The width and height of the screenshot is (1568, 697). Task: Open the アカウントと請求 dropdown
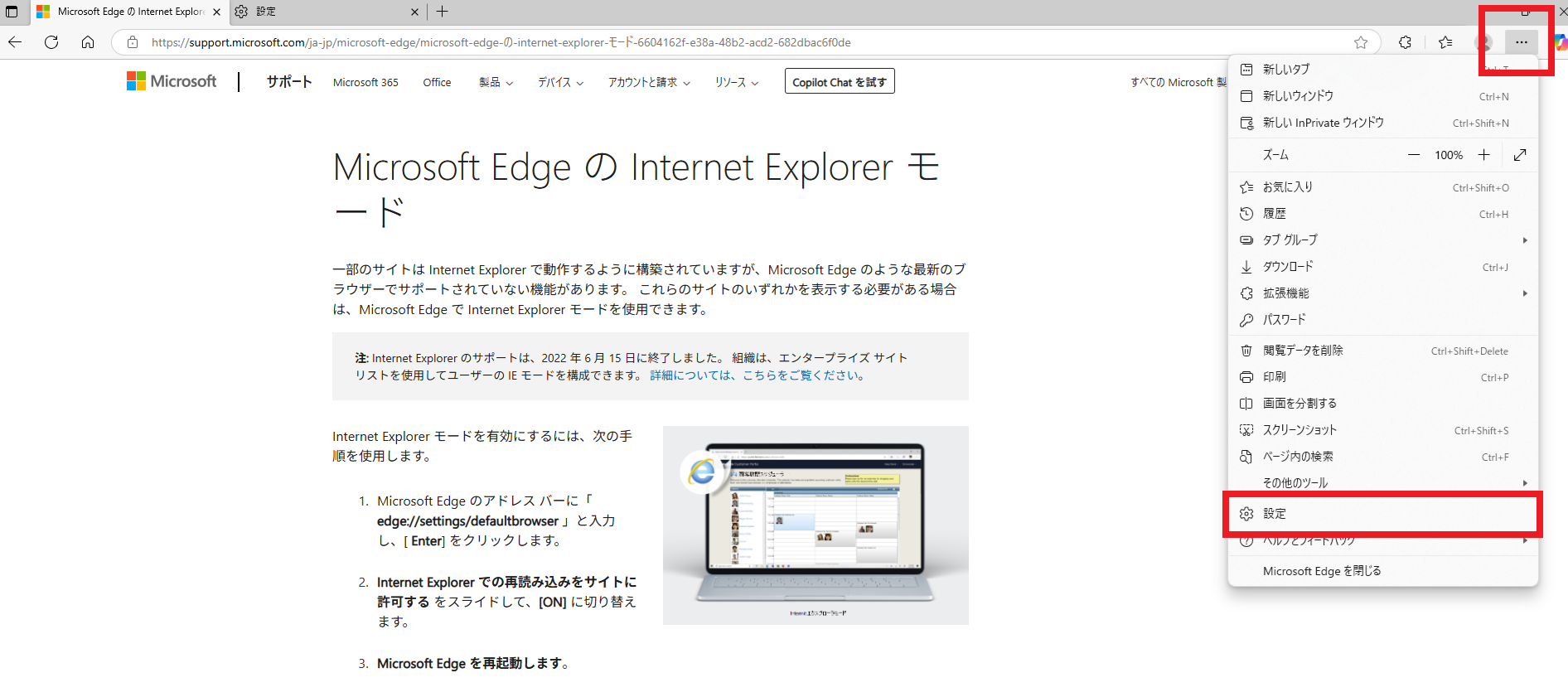click(x=649, y=82)
